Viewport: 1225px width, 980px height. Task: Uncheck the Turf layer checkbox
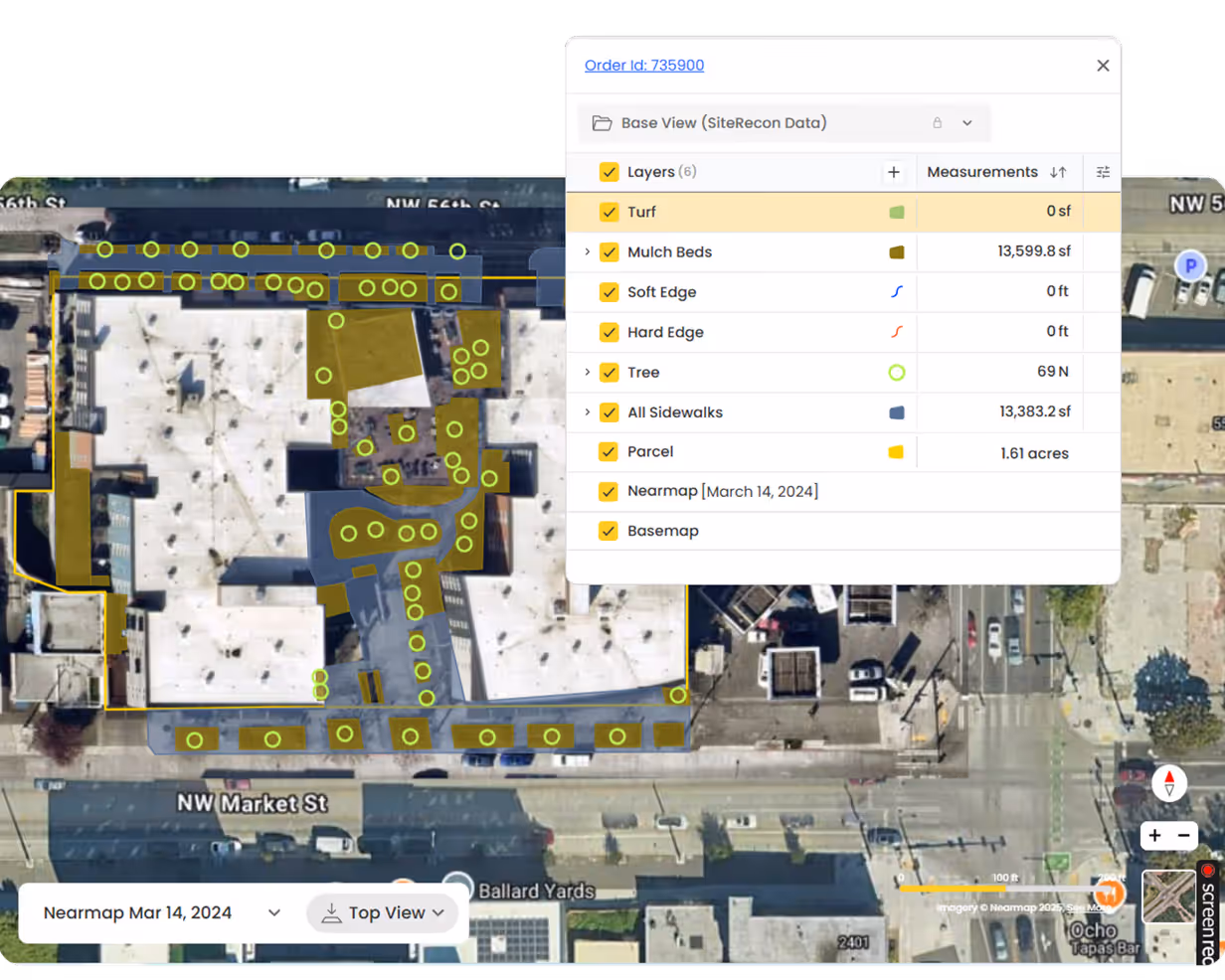[x=609, y=212]
